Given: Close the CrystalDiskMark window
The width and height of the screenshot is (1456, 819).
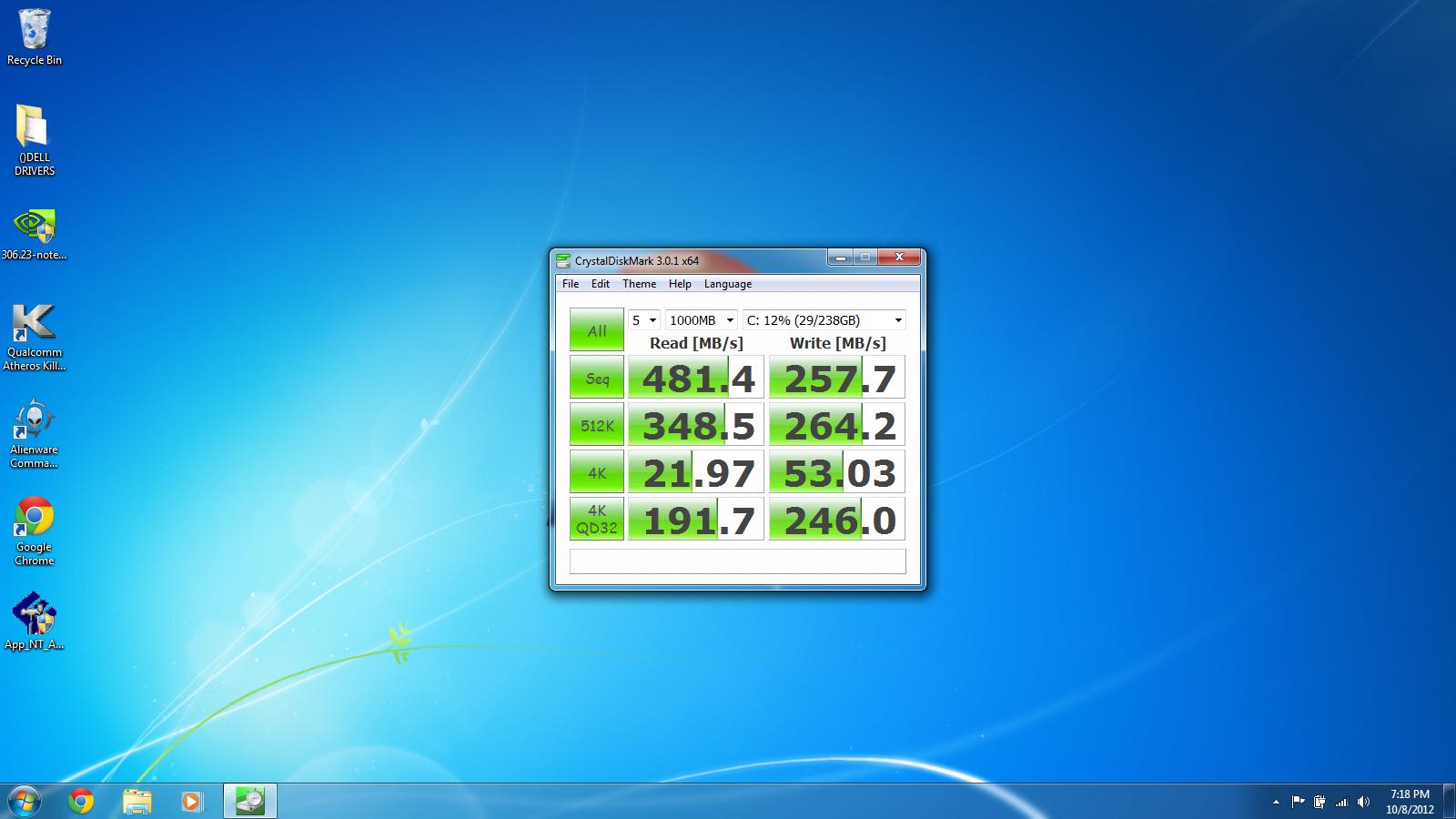Looking at the screenshot, I should (x=899, y=258).
